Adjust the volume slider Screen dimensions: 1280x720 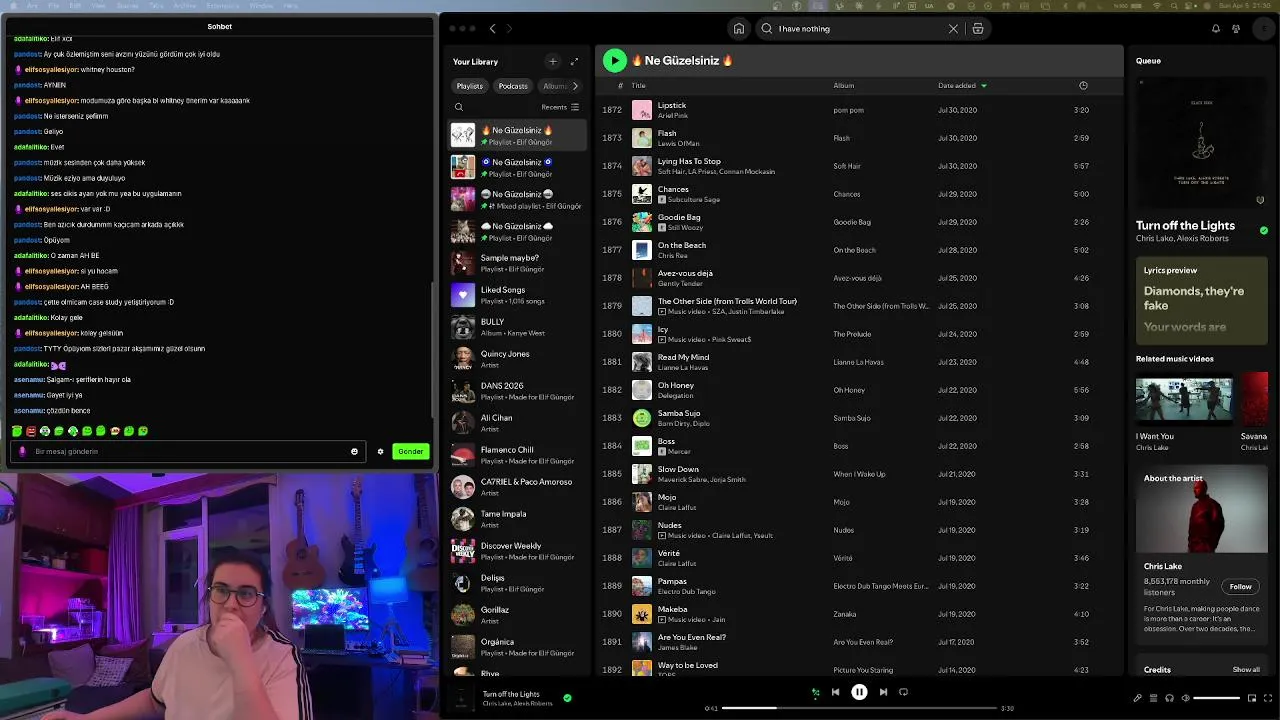[1217, 698]
